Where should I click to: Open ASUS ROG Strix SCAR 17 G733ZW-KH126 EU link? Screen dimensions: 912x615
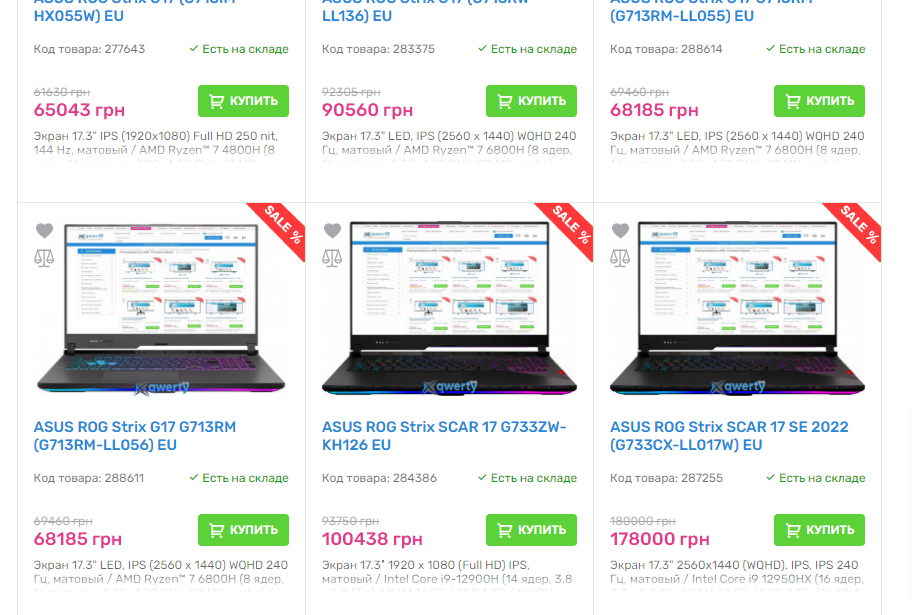[x=444, y=436]
